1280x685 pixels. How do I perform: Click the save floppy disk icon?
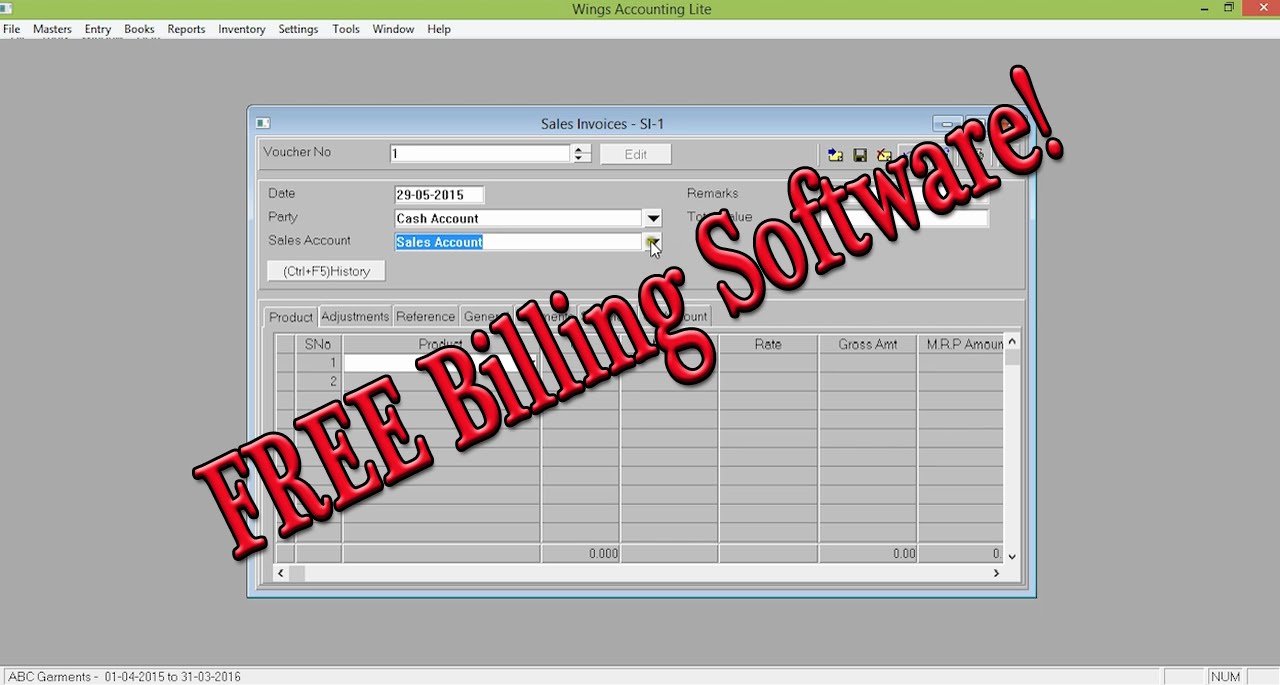click(x=860, y=155)
